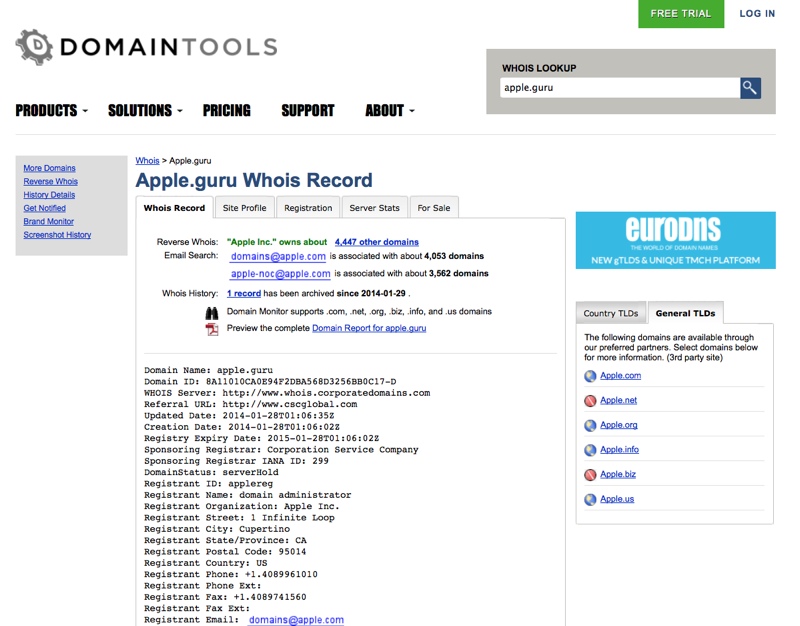Click the PDF icon beside Domain Report

(x=212, y=329)
